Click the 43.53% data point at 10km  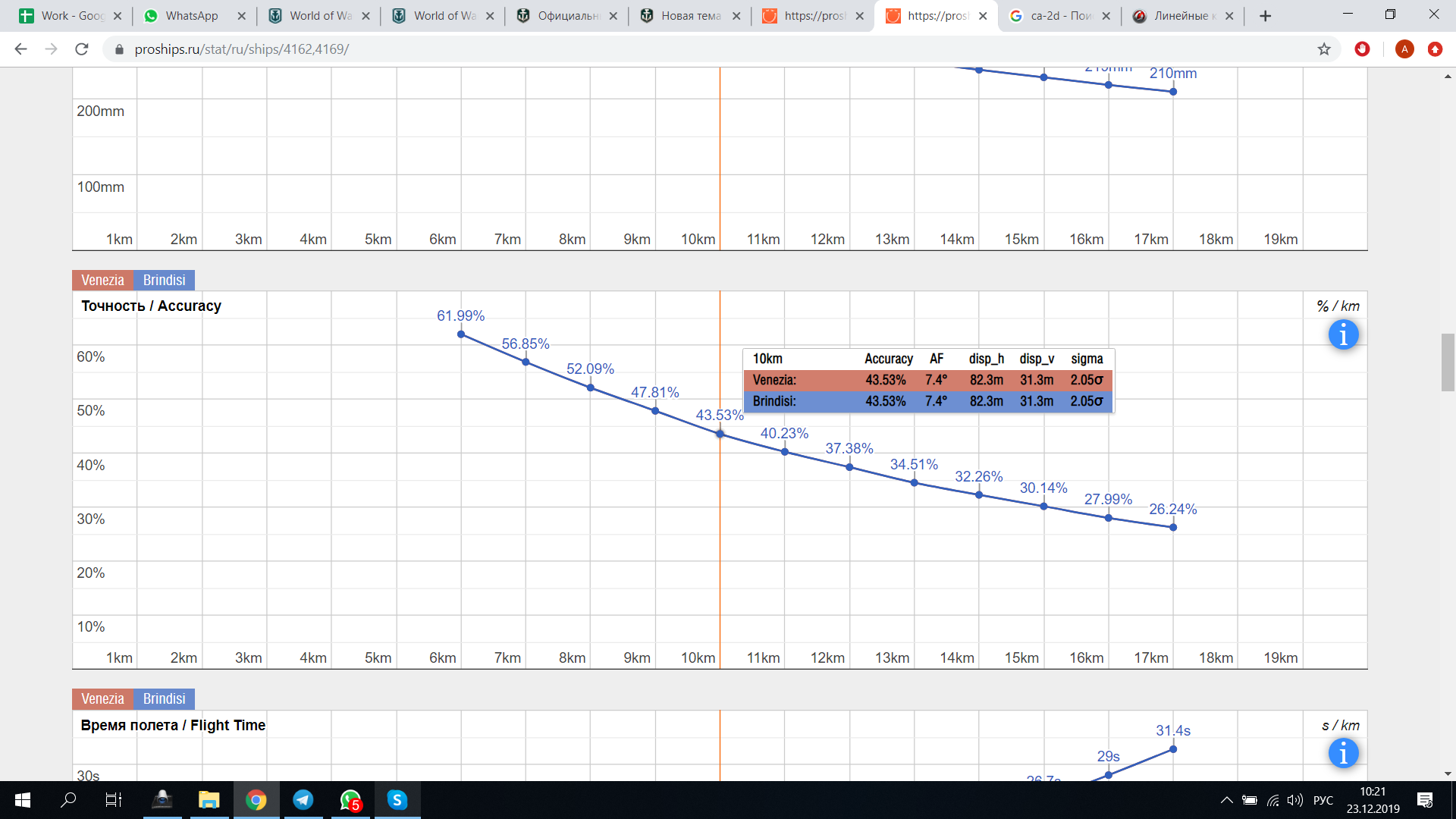coord(720,435)
